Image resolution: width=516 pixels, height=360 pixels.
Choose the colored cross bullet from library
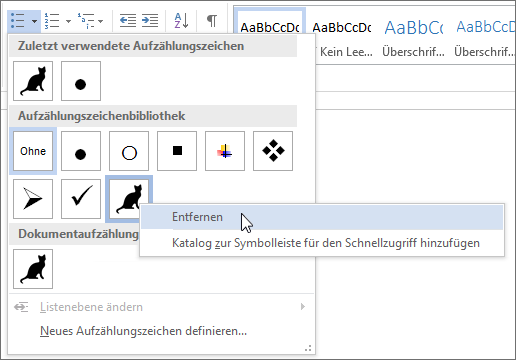pos(225,151)
